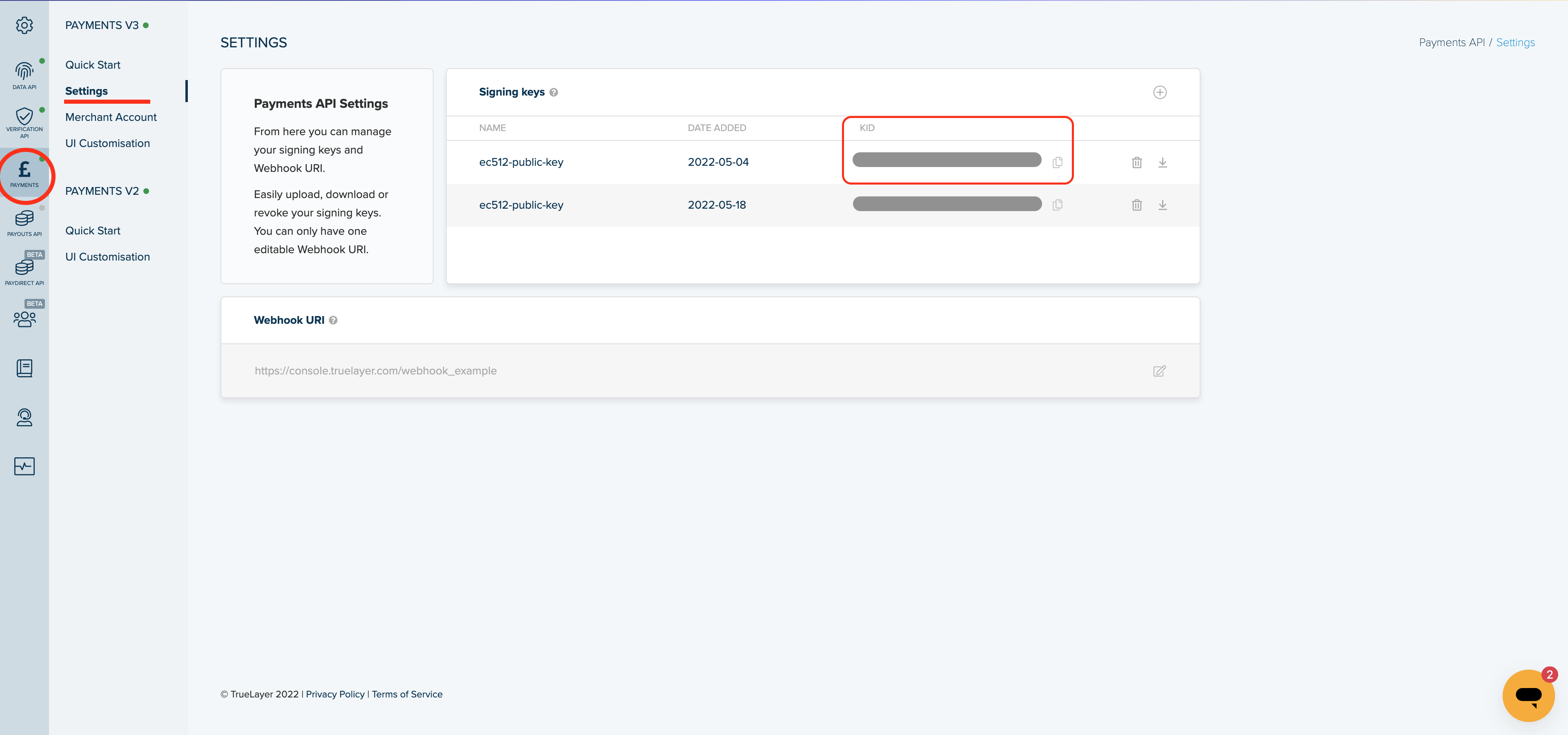This screenshot has width=1568, height=735.
Task: Edit the Webhook URI
Action: [1159, 371]
